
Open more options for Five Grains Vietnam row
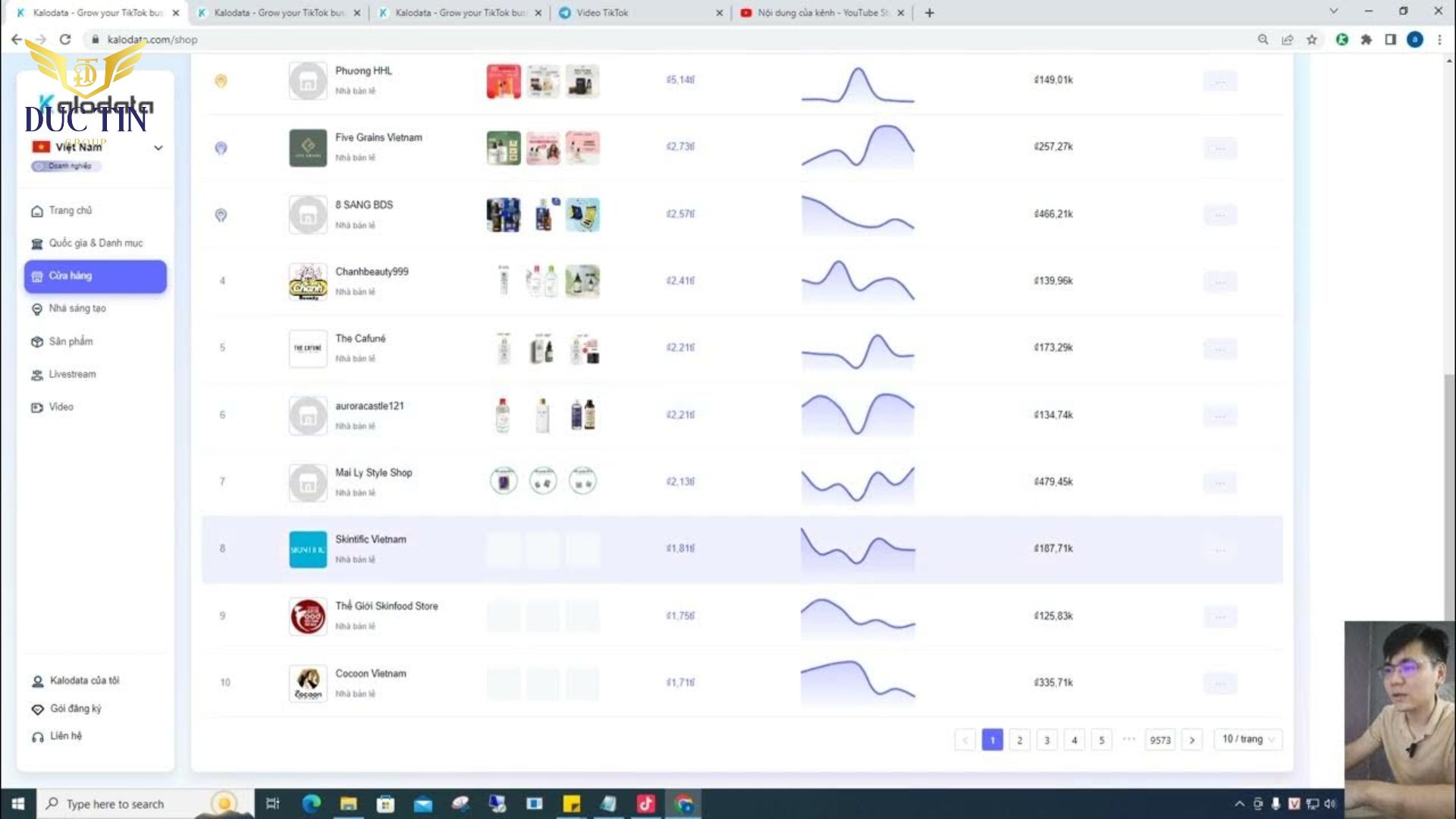[1220, 148]
